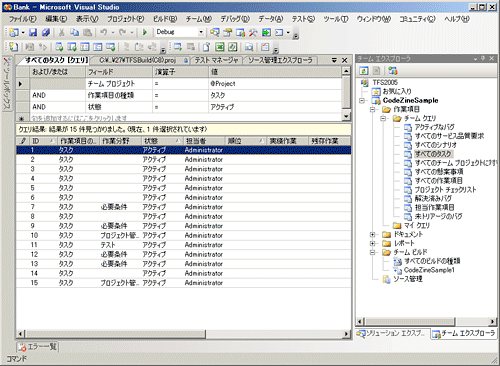Collapse the CodeZineSample project node

coord(362,100)
